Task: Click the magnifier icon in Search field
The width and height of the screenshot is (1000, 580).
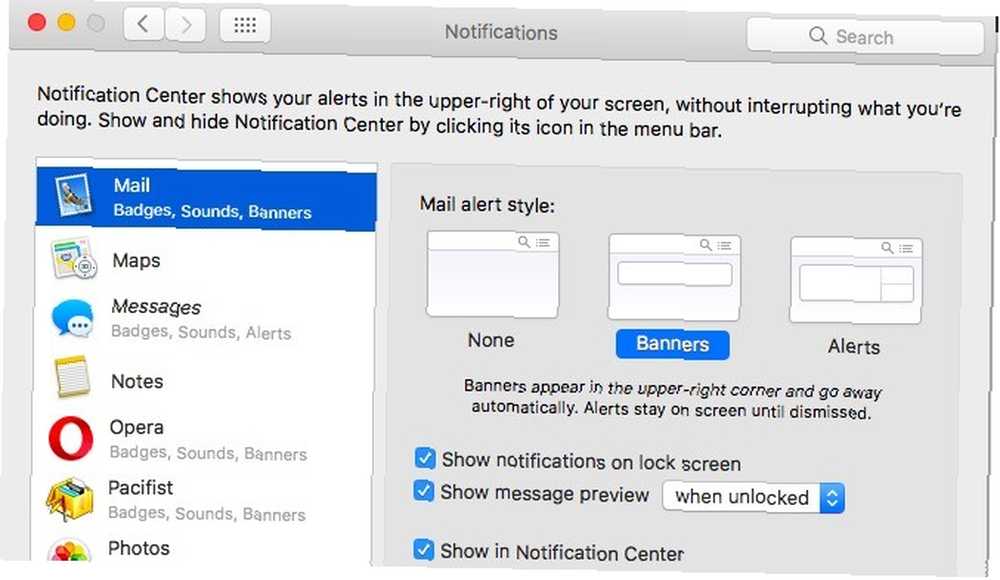Action: tap(818, 35)
